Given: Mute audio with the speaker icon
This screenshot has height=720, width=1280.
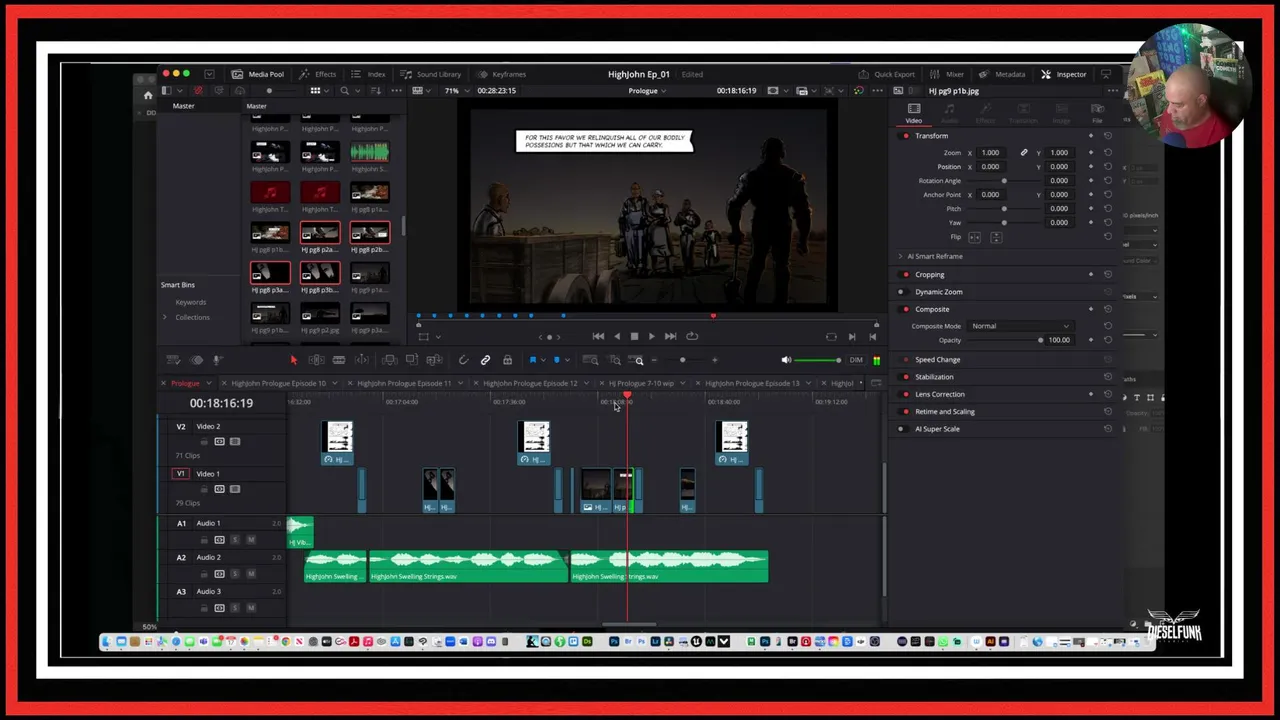Looking at the screenshot, I should (786, 360).
